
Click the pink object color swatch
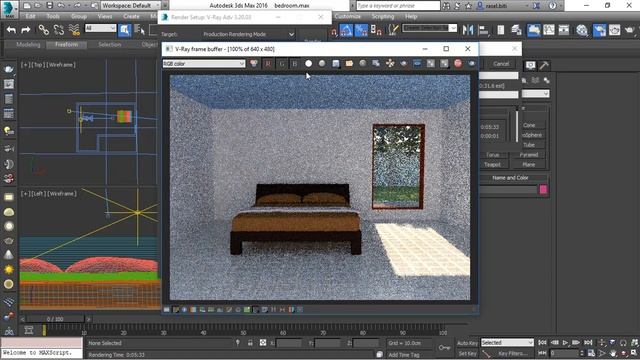(x=543, y=189)
